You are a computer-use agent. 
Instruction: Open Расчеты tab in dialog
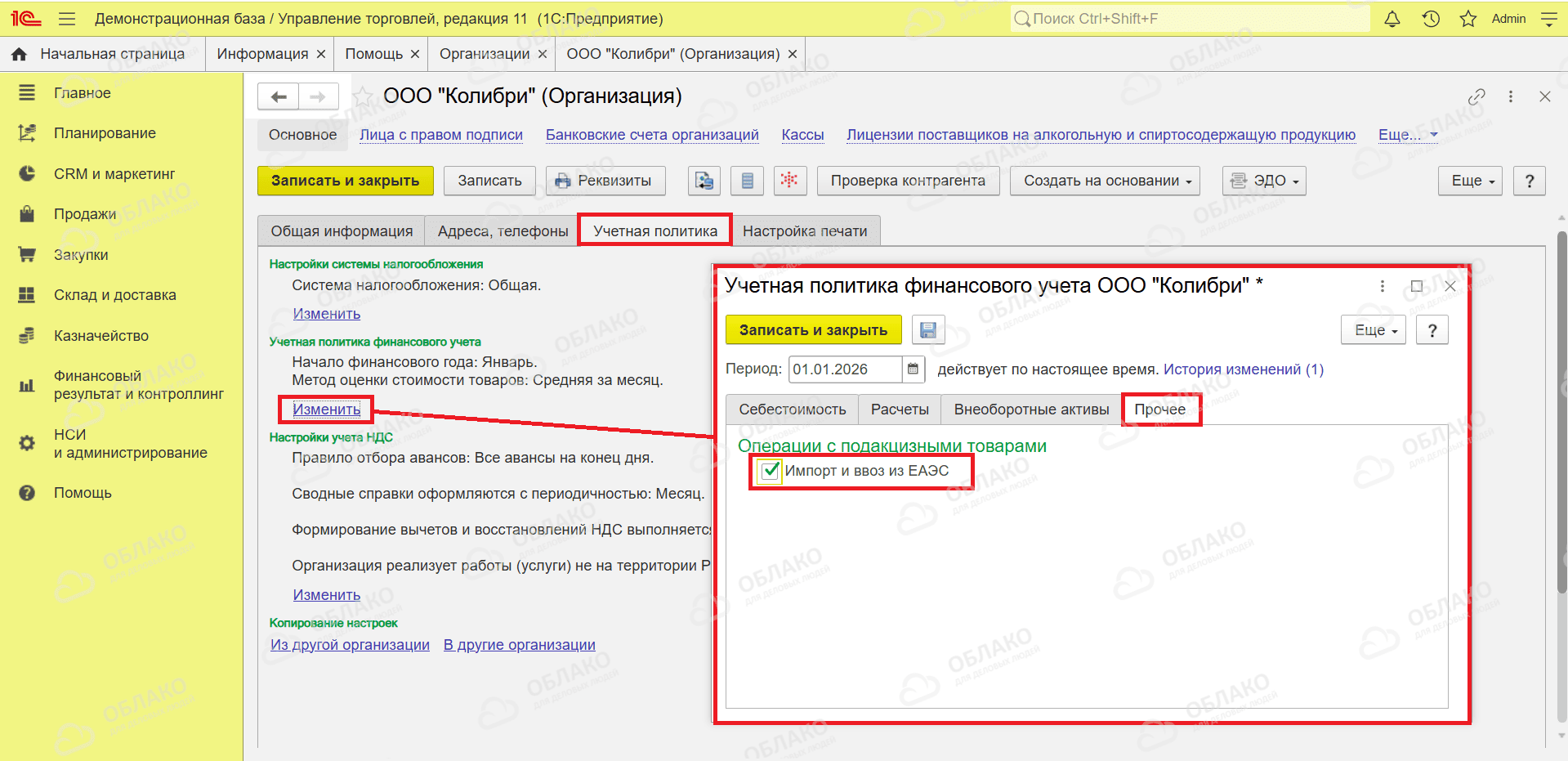tap(900, 410)
